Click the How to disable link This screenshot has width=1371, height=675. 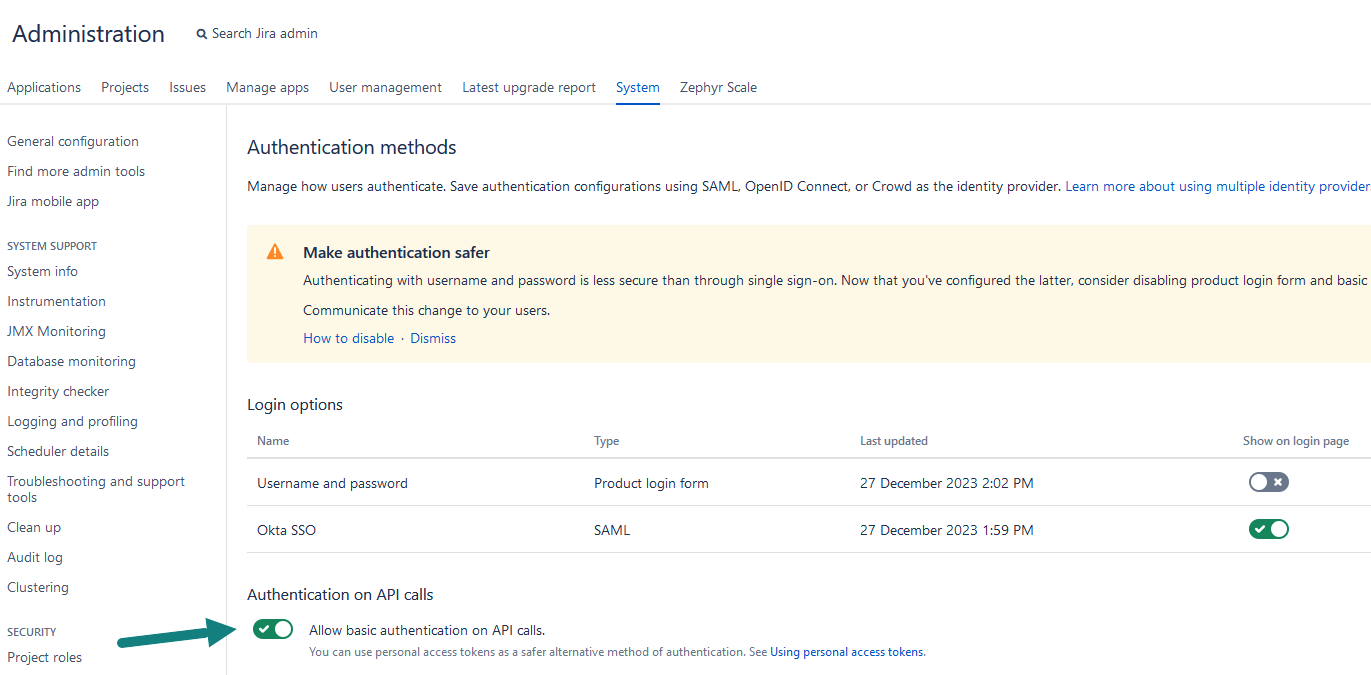[x=348, y=339]
